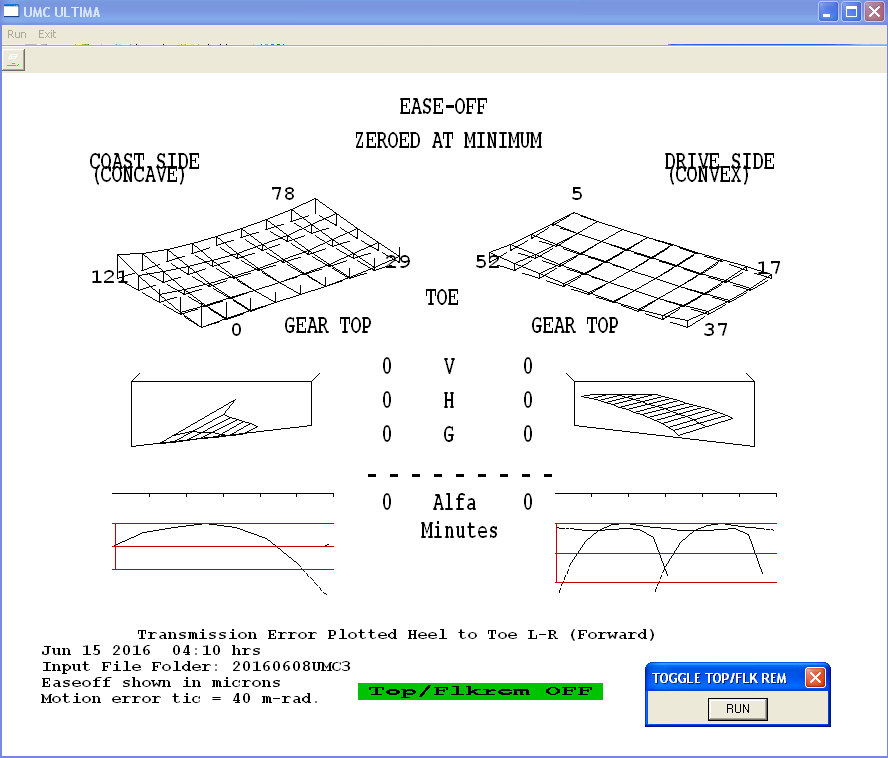
Task: Minimize the UMC ULTIMA window
Action: pos(828,12)
